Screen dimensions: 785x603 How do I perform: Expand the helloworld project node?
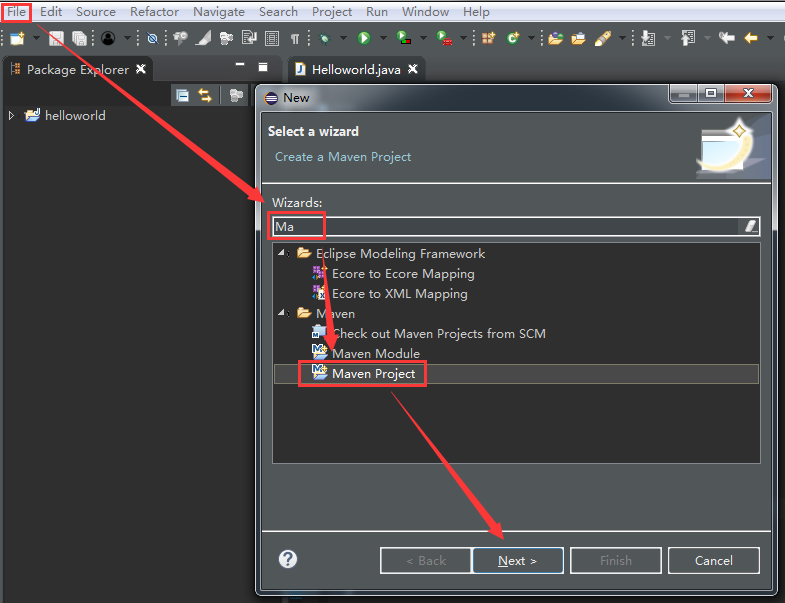[x=12, y=116]
